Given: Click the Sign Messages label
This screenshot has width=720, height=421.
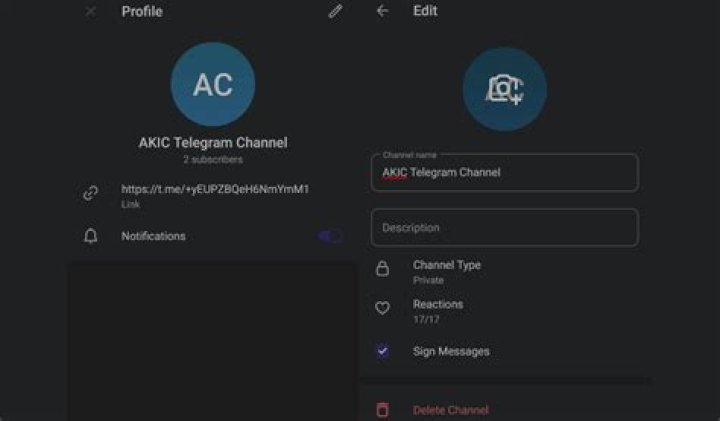Looking at the screenshot, I should pyautogui.click(x=451, y=351).
